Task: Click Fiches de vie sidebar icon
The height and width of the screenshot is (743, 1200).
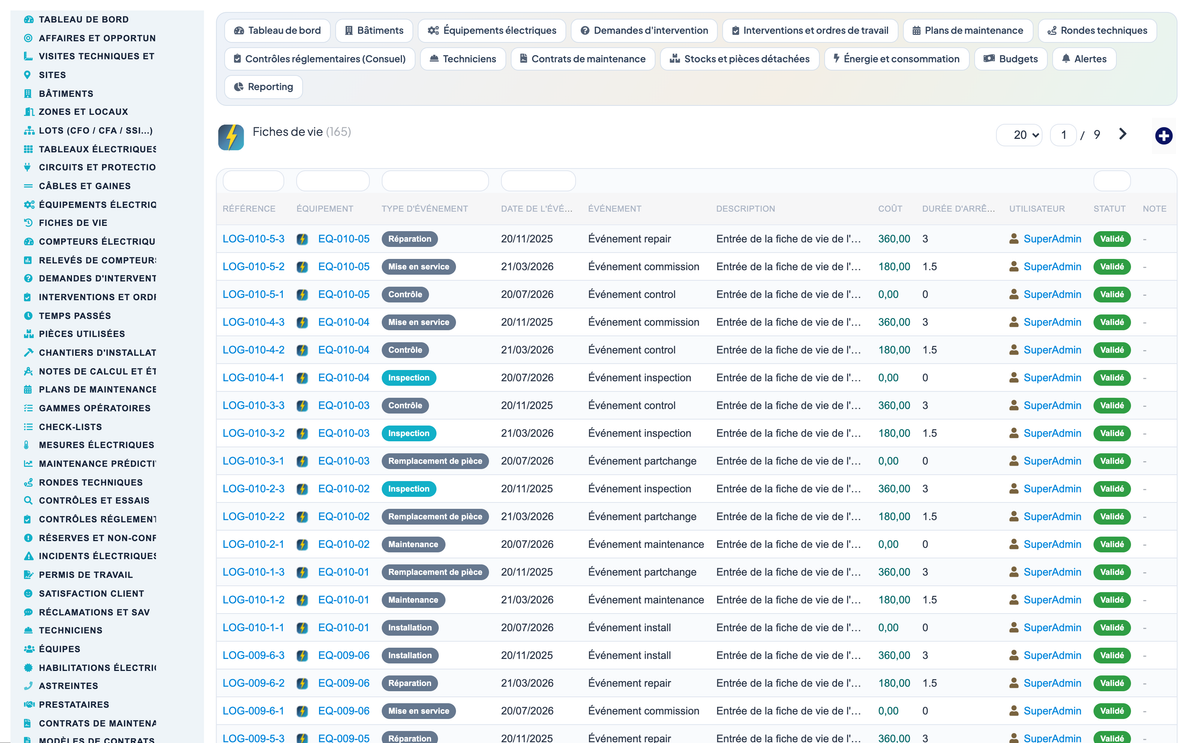Action: [x=28, y=223]
